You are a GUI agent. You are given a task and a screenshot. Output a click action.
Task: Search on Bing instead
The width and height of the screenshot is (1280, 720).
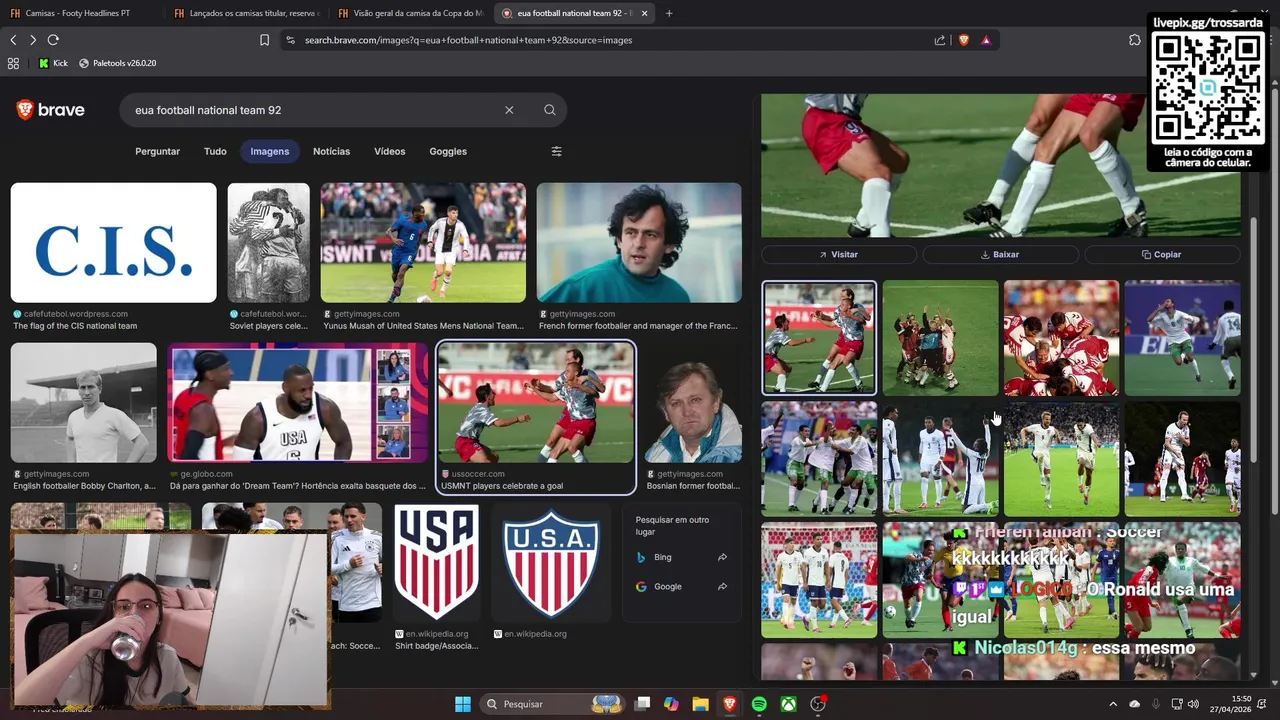(681, 557)
